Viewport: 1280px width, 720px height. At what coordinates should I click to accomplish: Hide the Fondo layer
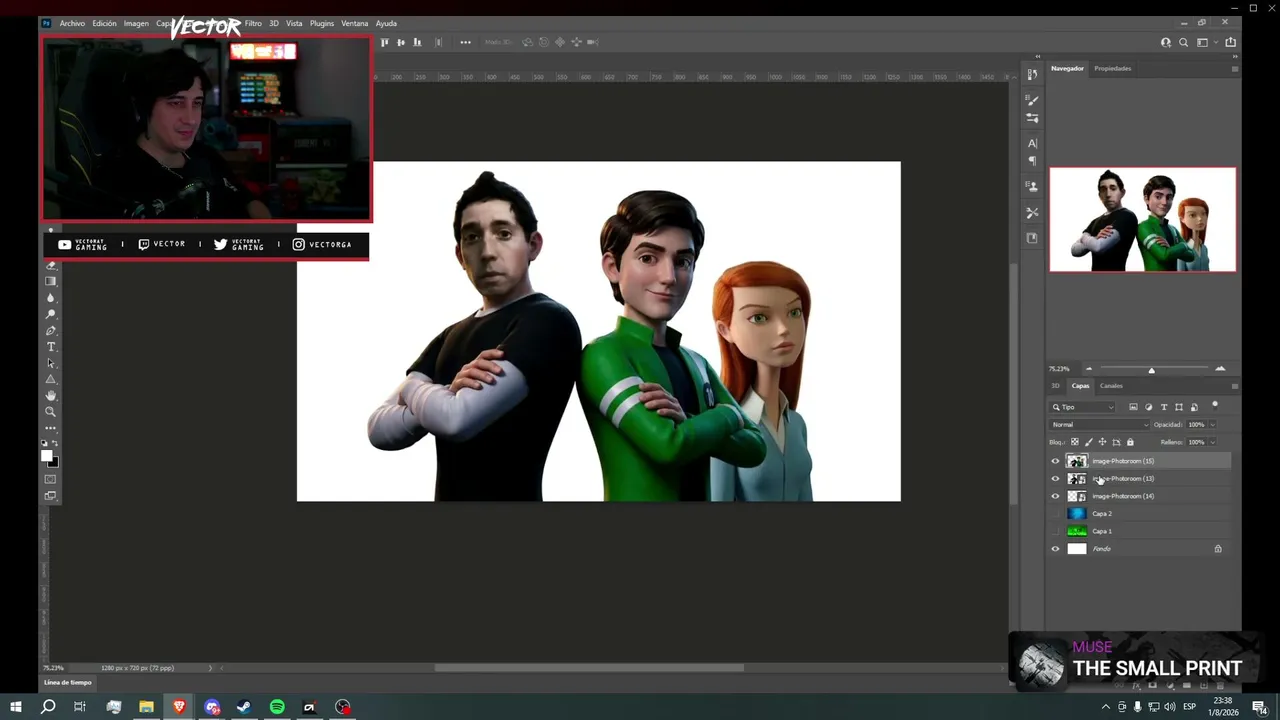click(x=1055, y=549)
